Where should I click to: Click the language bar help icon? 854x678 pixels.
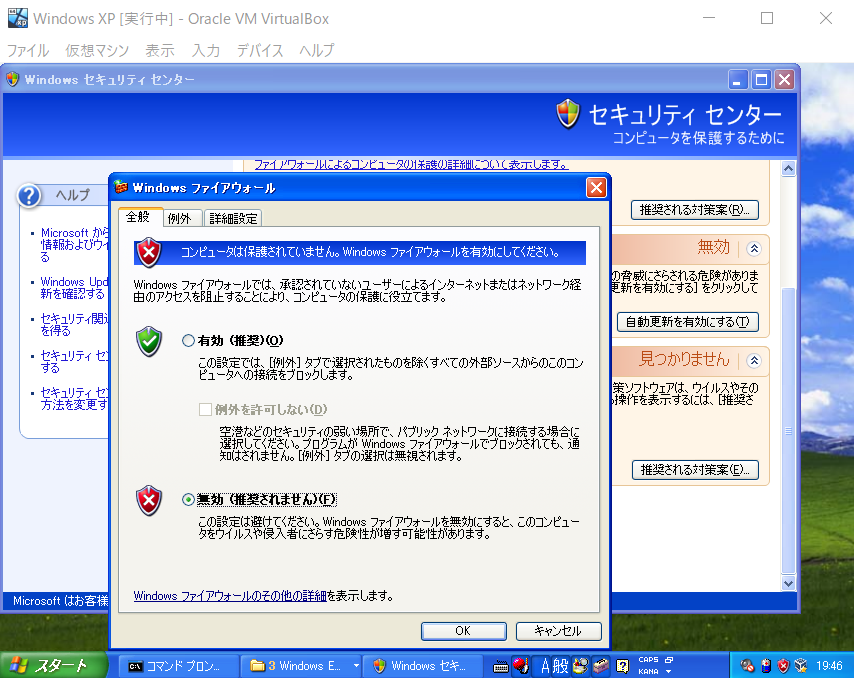(x=623, y=665)
